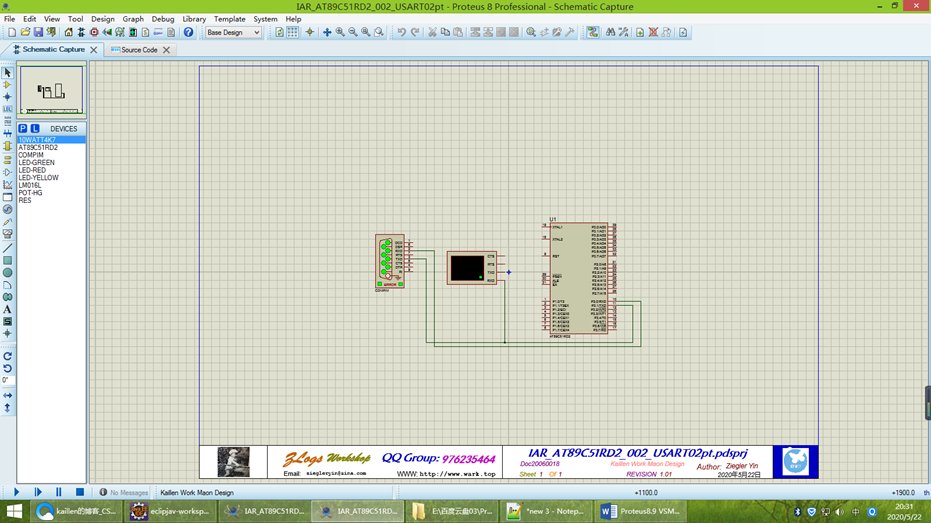Cut selection with the scissors icon

432,32
